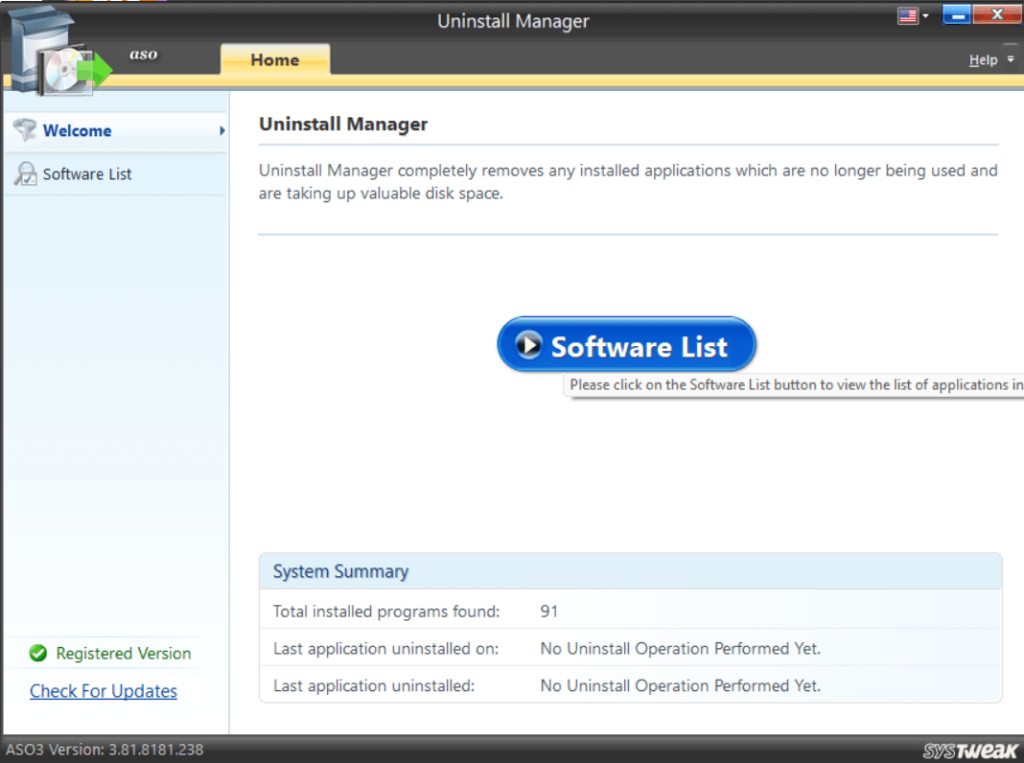Click the Welcome tornado icon in sidebar

[x=24, y=131]
